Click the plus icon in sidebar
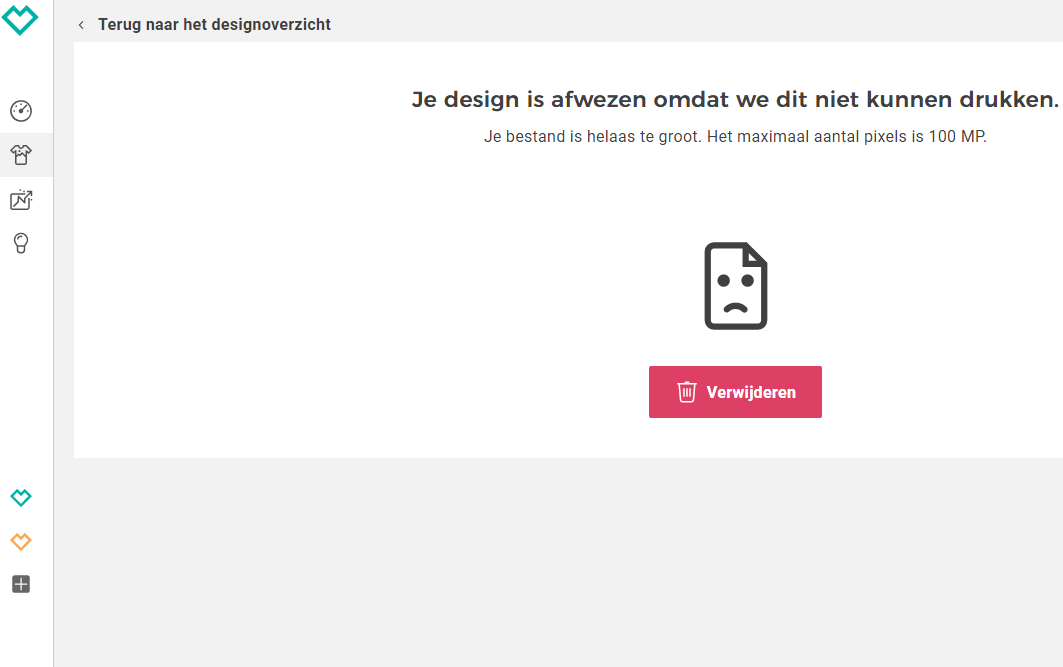This screenshot has height=667, width=1063. tap(21, 584)
